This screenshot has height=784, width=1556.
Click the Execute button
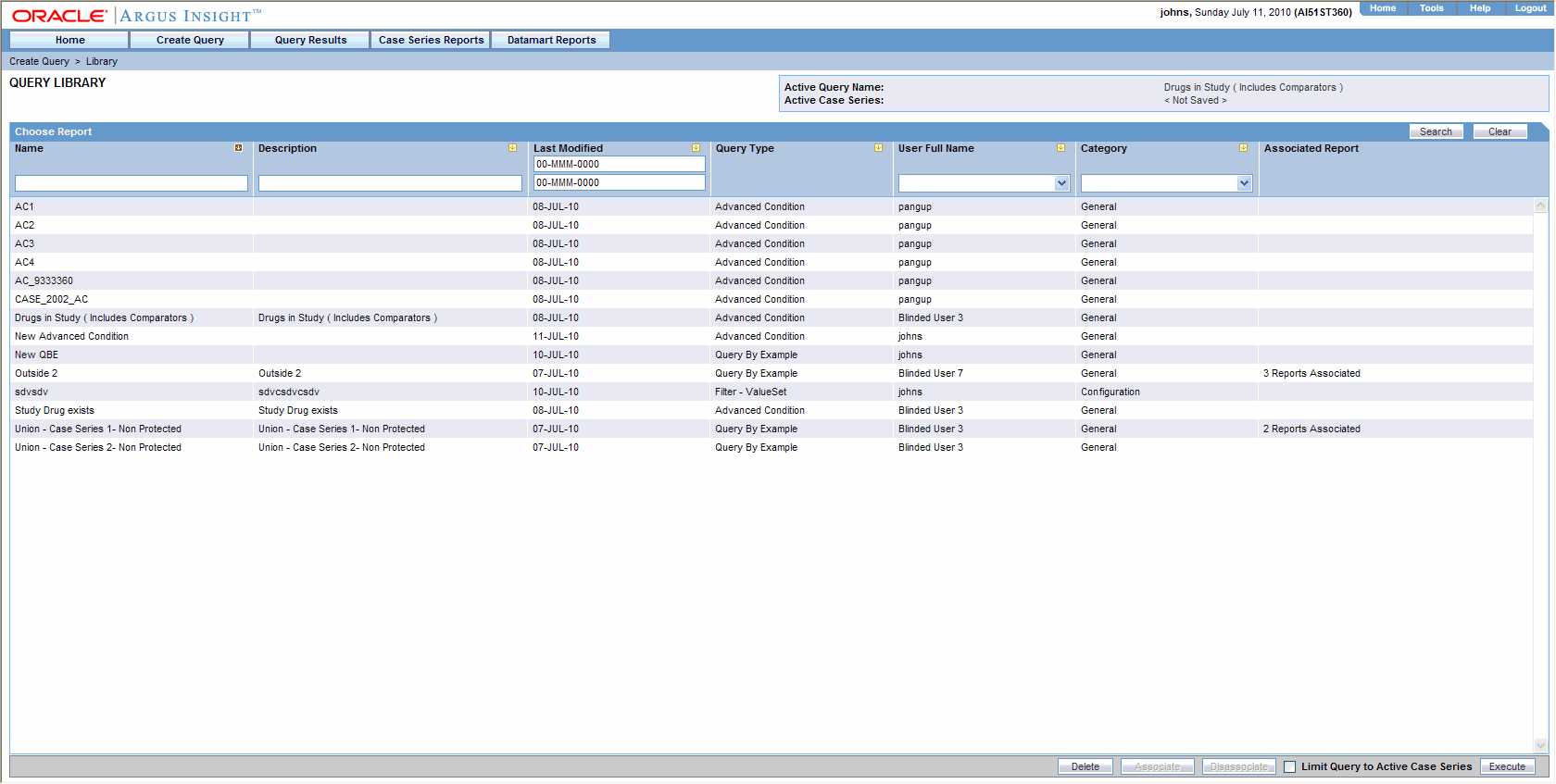point(1507,766)
